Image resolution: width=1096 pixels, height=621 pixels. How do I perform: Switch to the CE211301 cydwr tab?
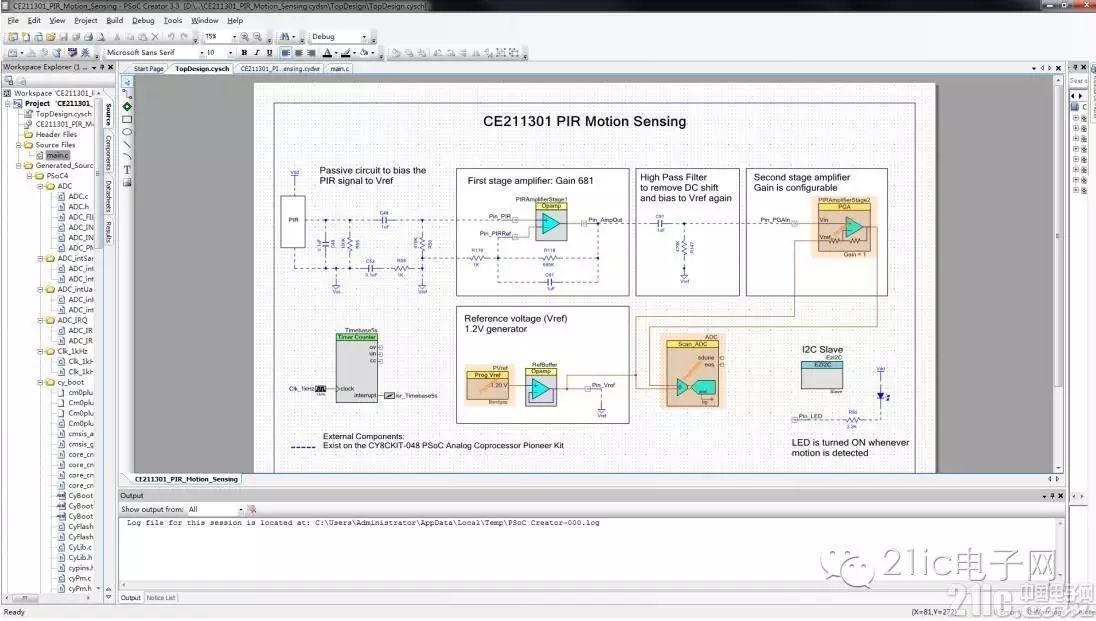[x=280, y=69]
